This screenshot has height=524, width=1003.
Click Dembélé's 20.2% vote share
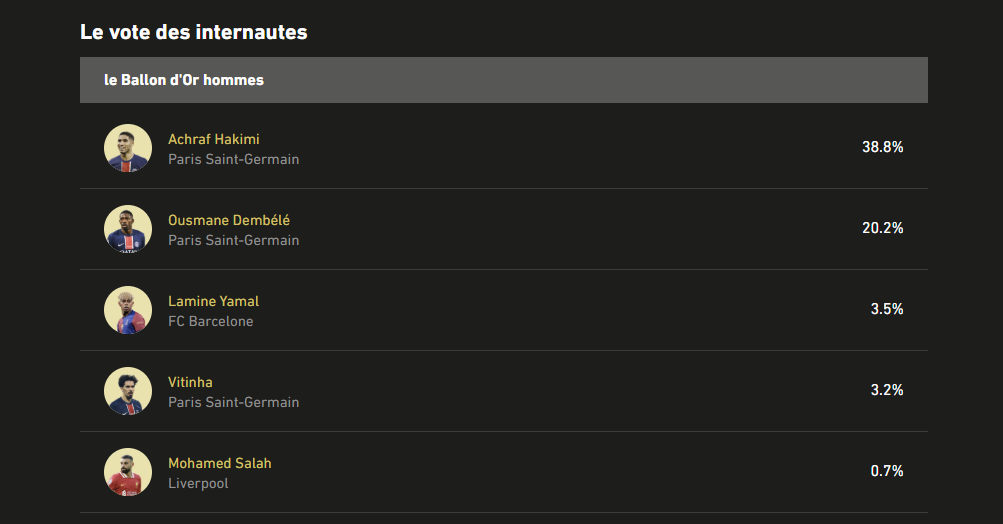(882, 228)
